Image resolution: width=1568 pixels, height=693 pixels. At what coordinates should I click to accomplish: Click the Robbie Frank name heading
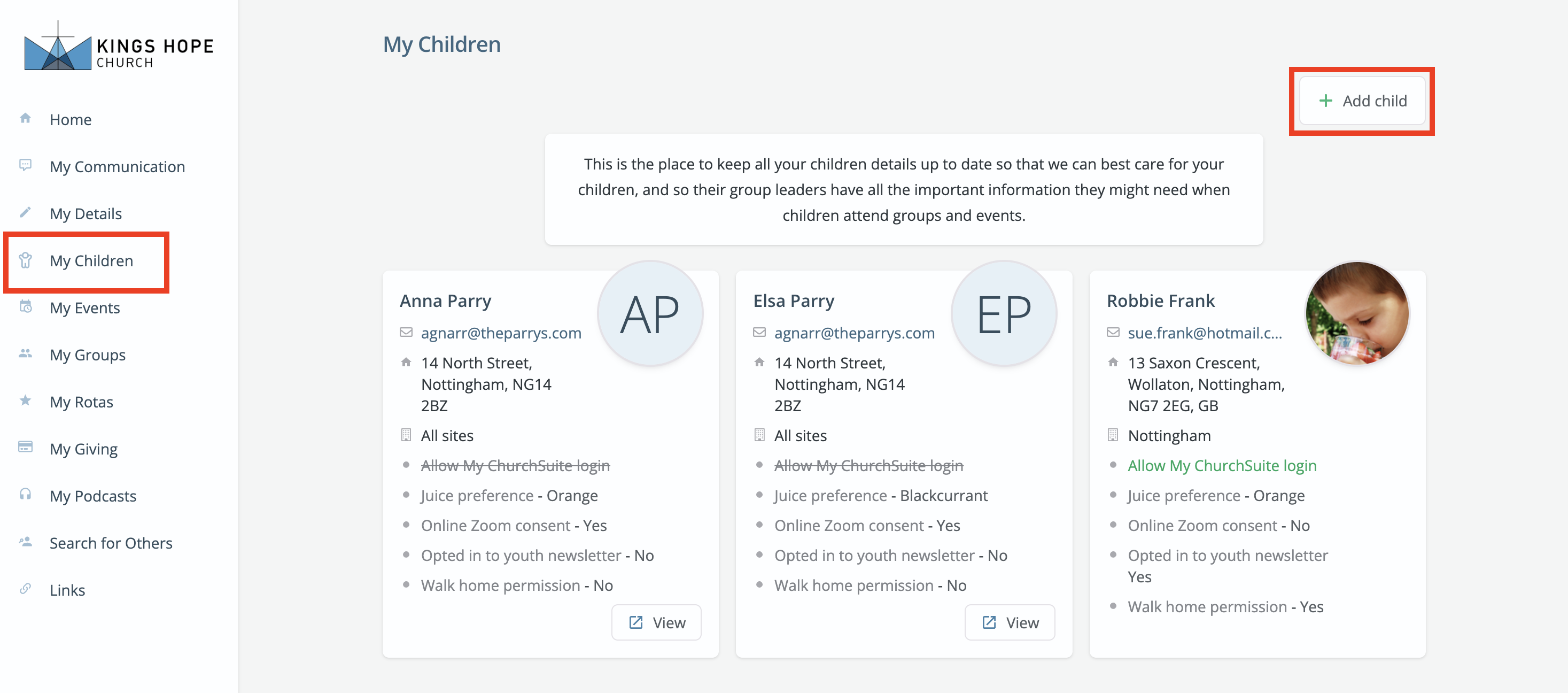(1160, 300)
